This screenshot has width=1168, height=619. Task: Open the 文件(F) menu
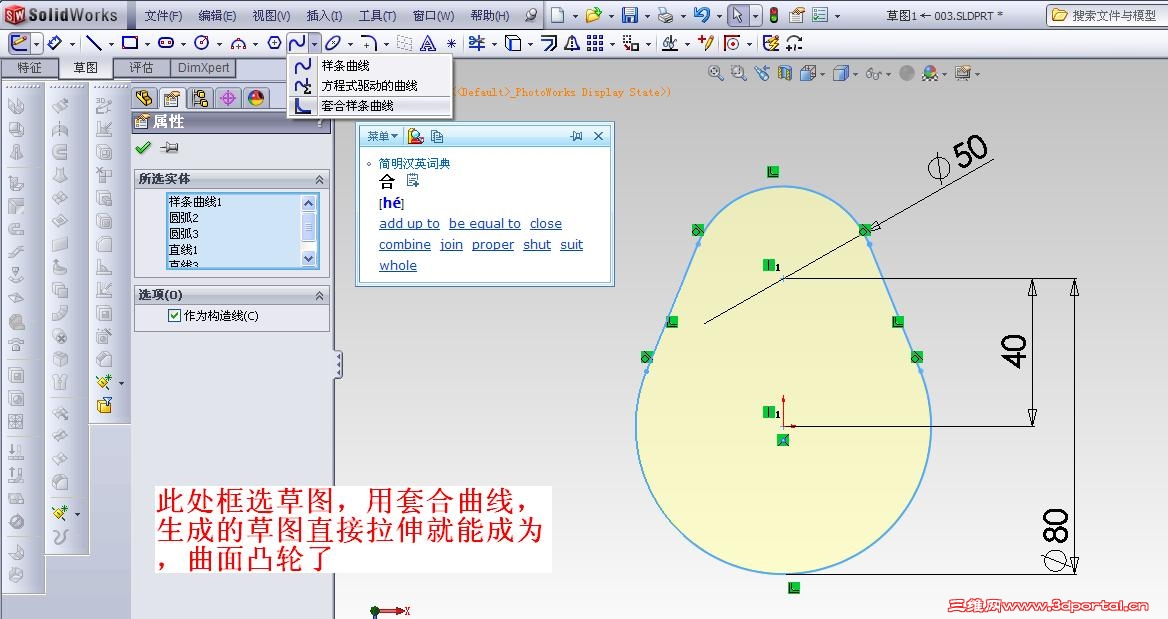(x=163, y=16)
